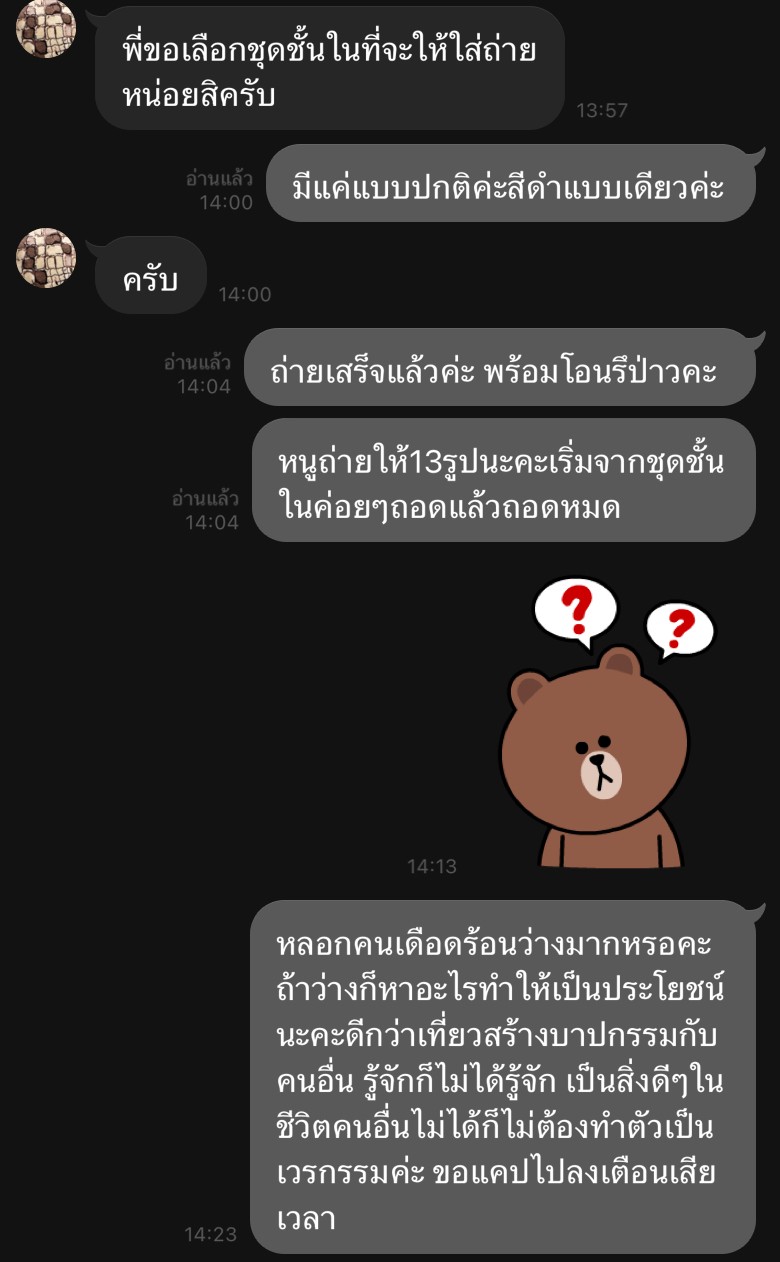
Task: Tap the อ่านแล้ว label beside มีแค่แบบปกติ message
Action: click(219, 179)
